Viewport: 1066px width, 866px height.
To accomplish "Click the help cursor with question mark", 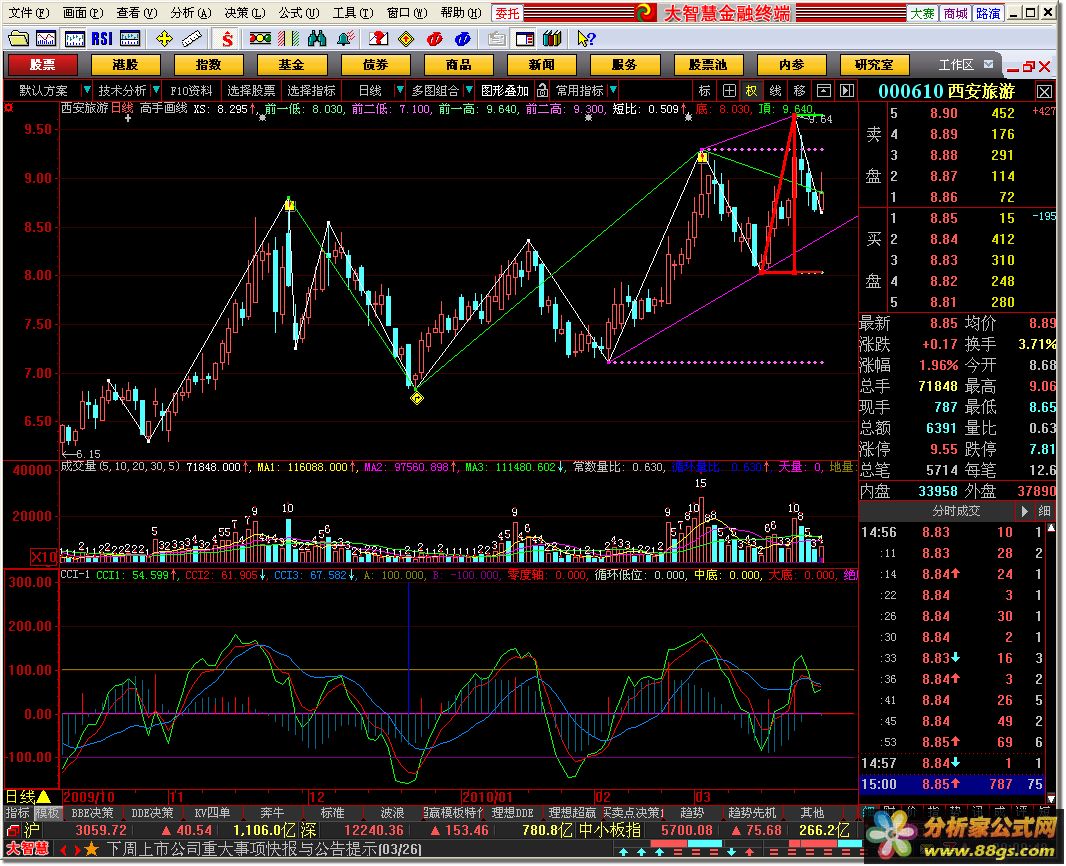I will 586,39.
